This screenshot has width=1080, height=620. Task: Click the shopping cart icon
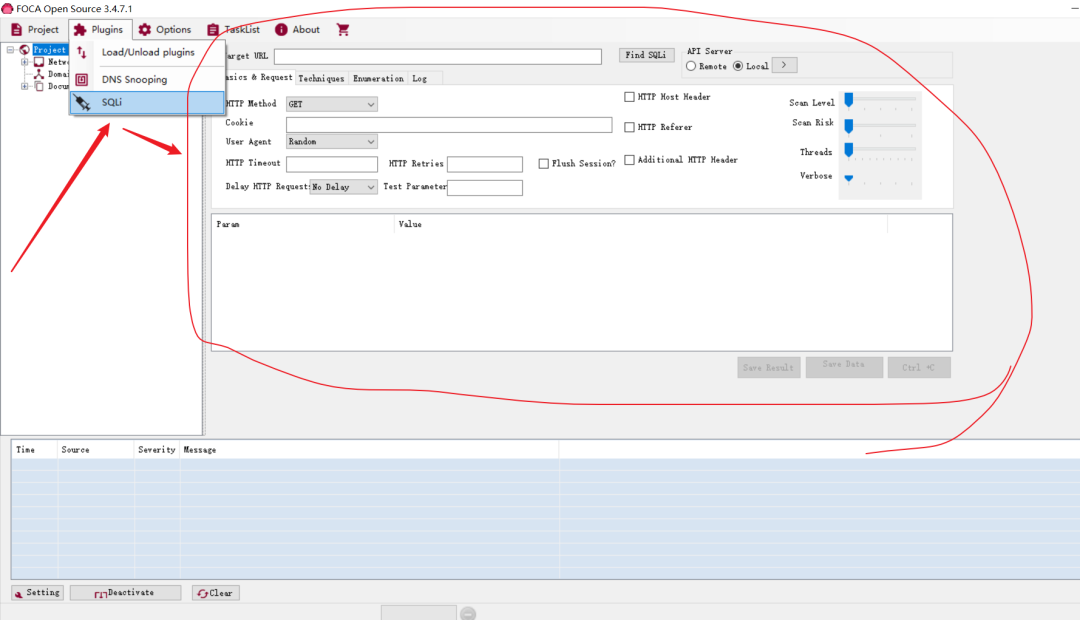[x=343, y=30]
